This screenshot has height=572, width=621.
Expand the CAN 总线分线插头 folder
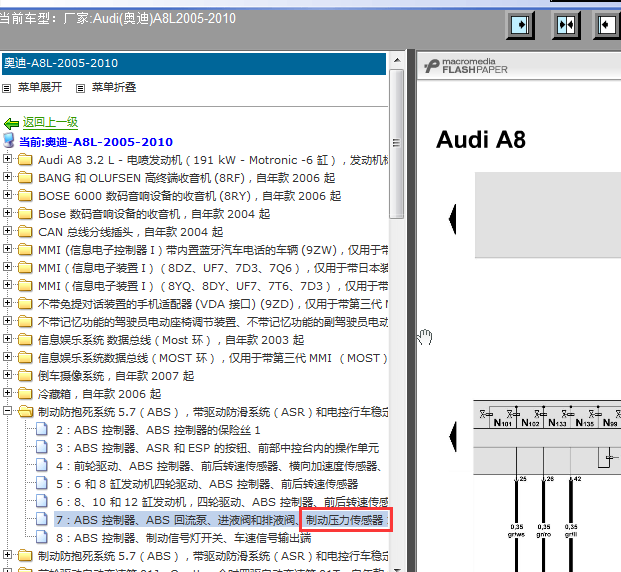pyautogui.click(x=7, y=231)
